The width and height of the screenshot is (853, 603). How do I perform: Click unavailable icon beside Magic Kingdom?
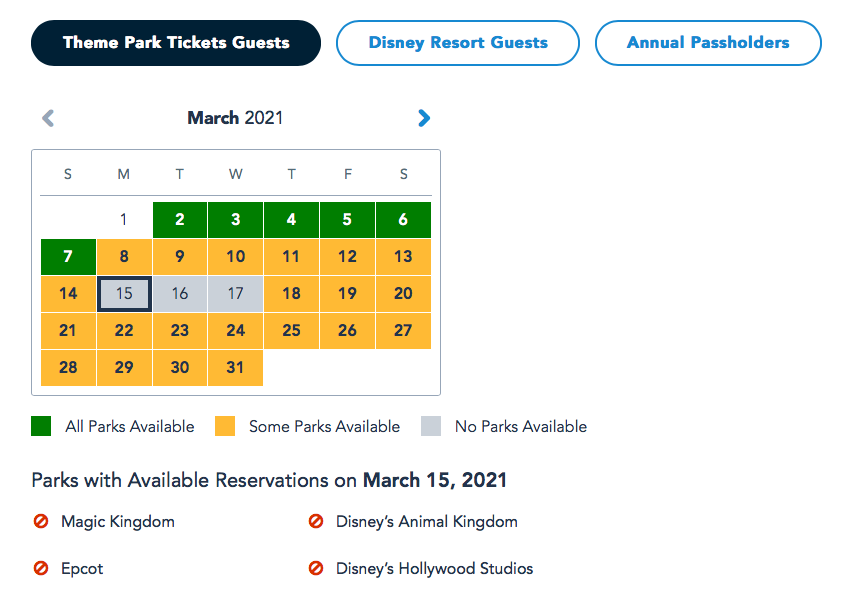click(x=41, y=521)
